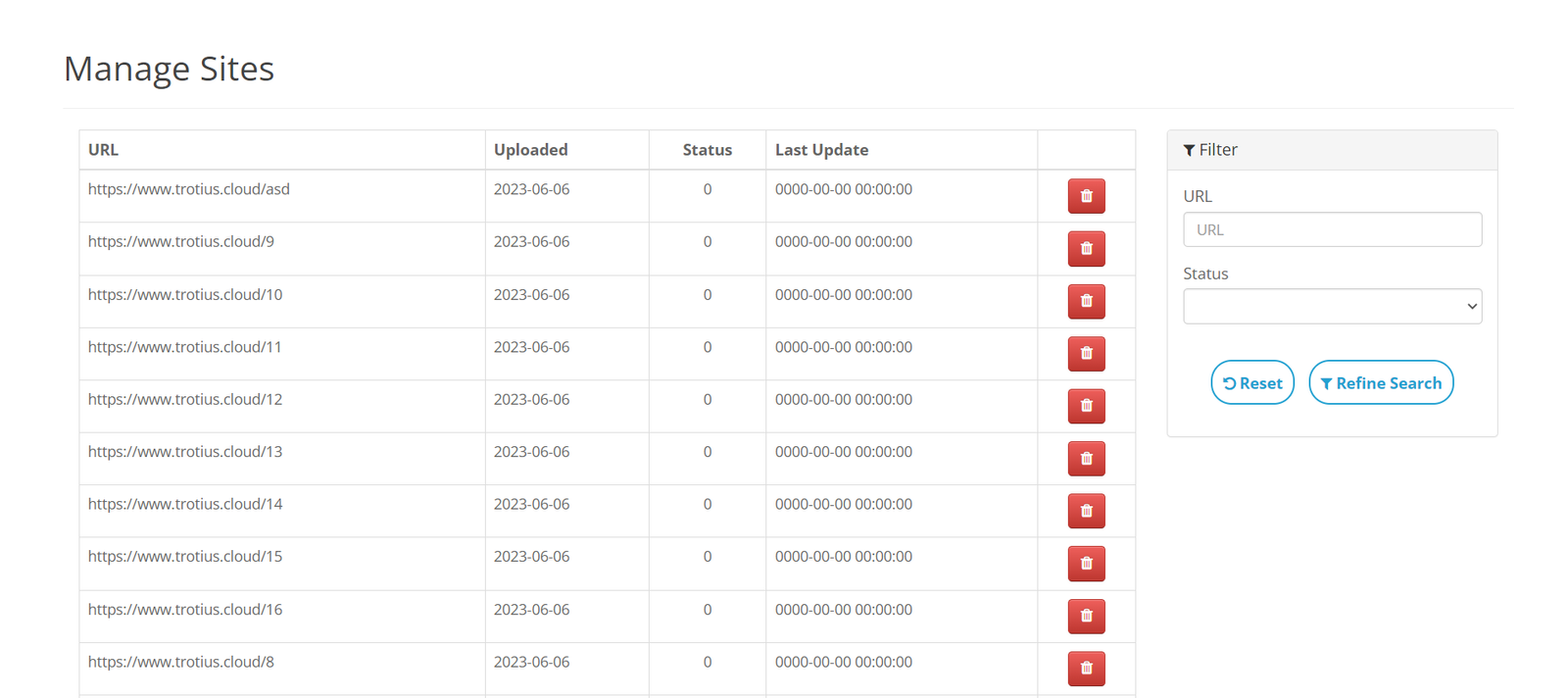Delete the trotius.cloud/8 site row
1568x698 pixels.
1086,669
